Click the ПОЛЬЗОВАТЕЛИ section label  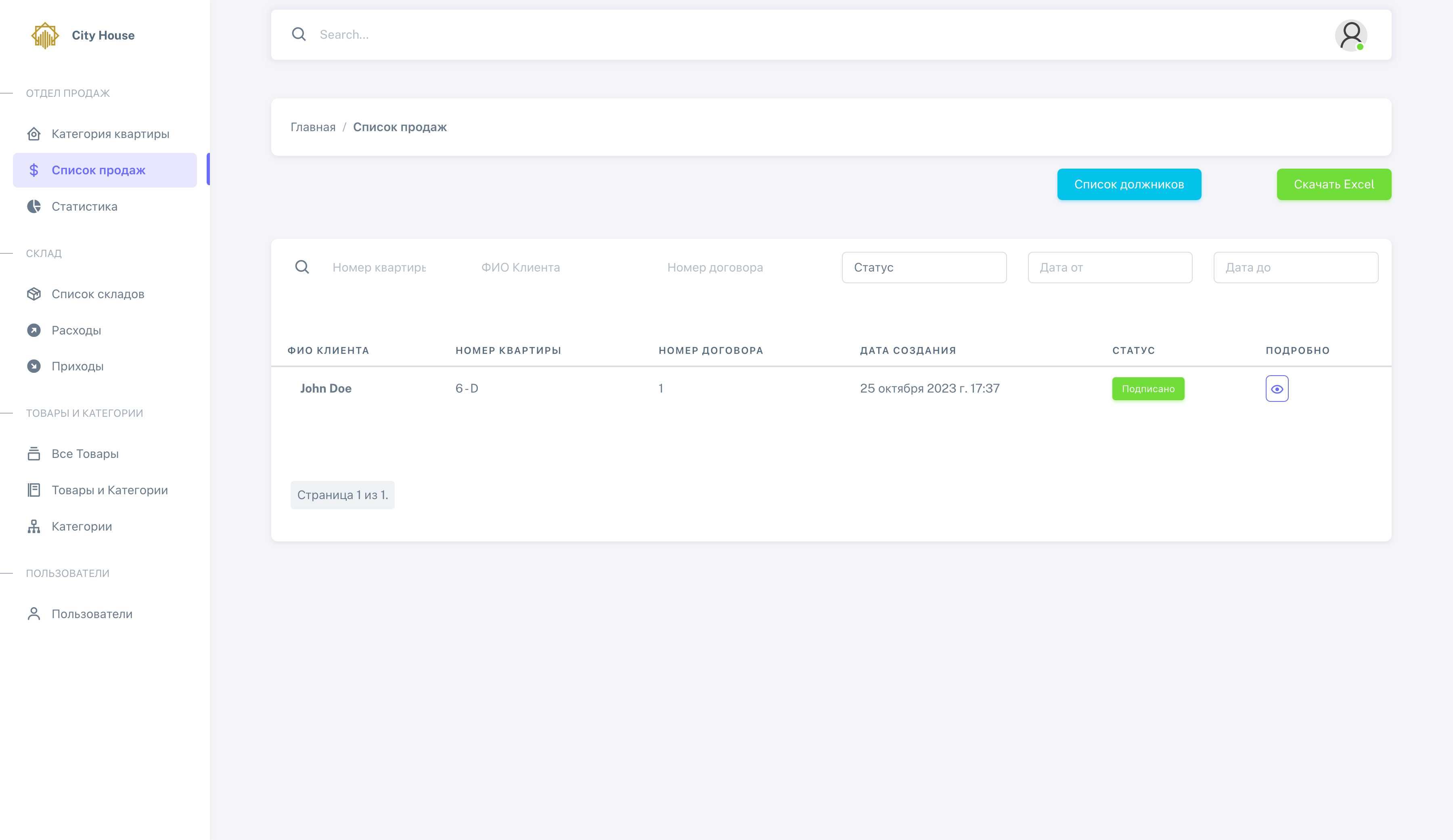pos(67,574)
